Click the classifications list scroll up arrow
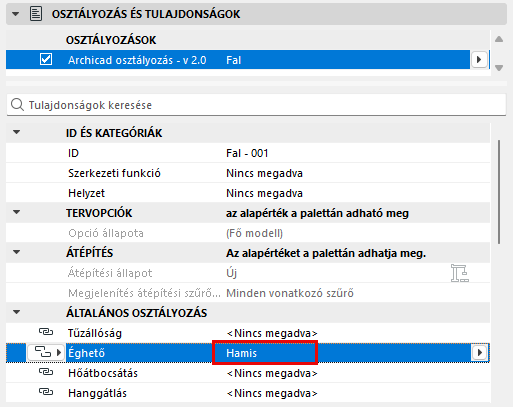 pos(499,39)
